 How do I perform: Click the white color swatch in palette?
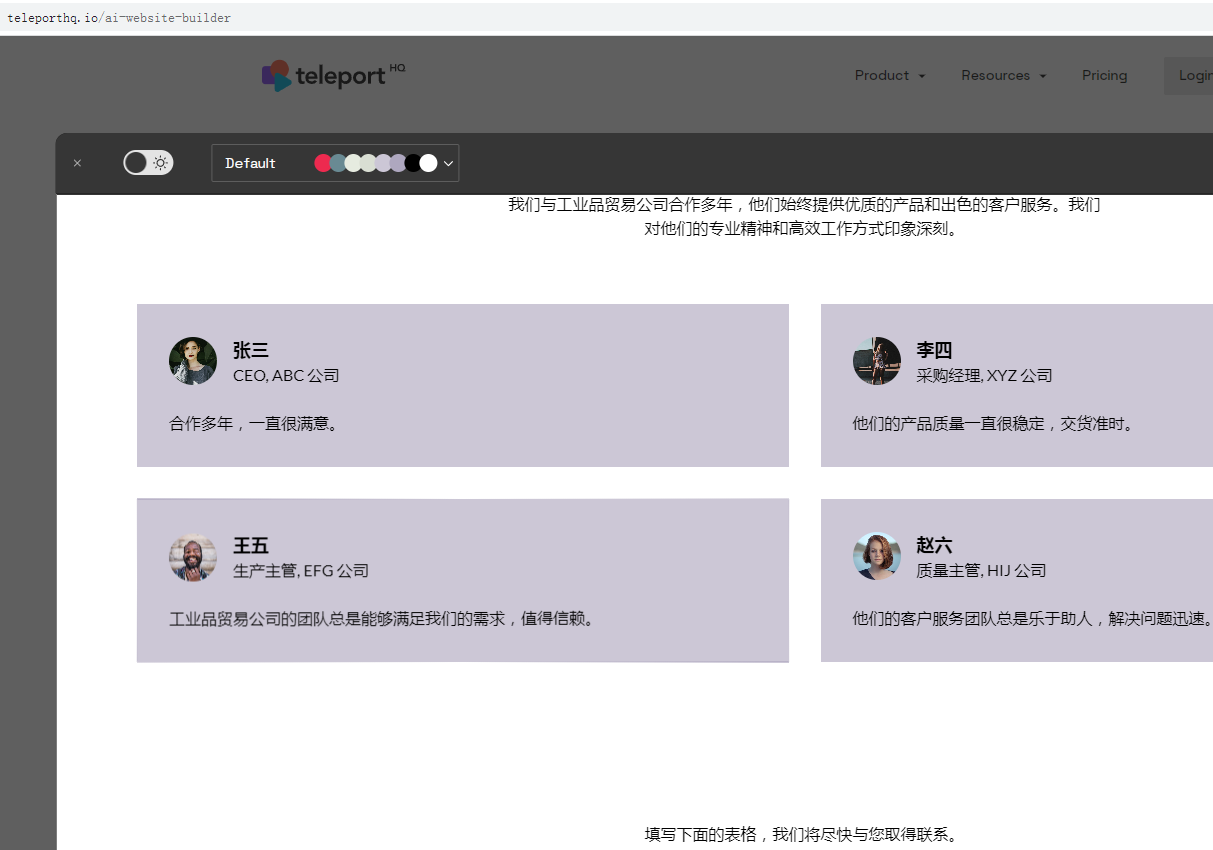click(x=428, y=163)
